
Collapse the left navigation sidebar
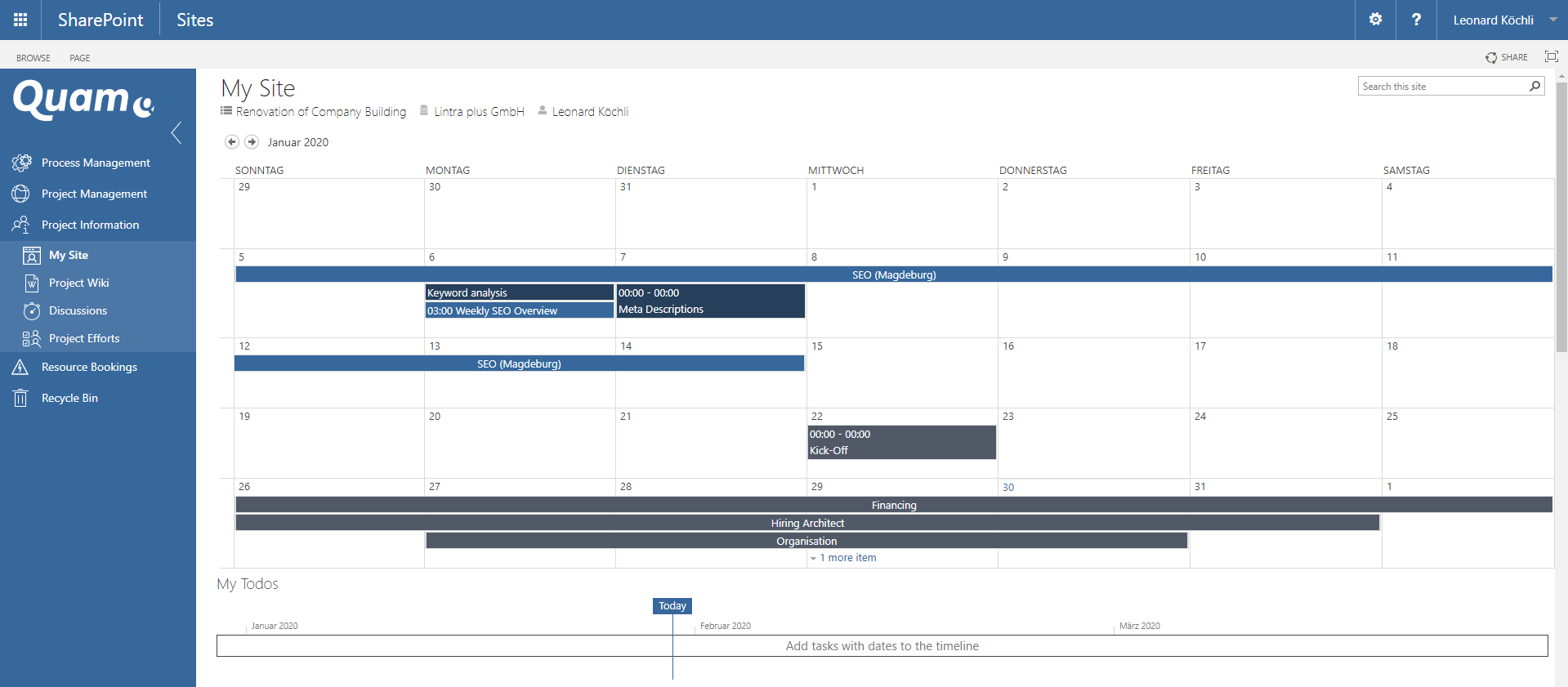pyautogui.click(x=176, y=132)
